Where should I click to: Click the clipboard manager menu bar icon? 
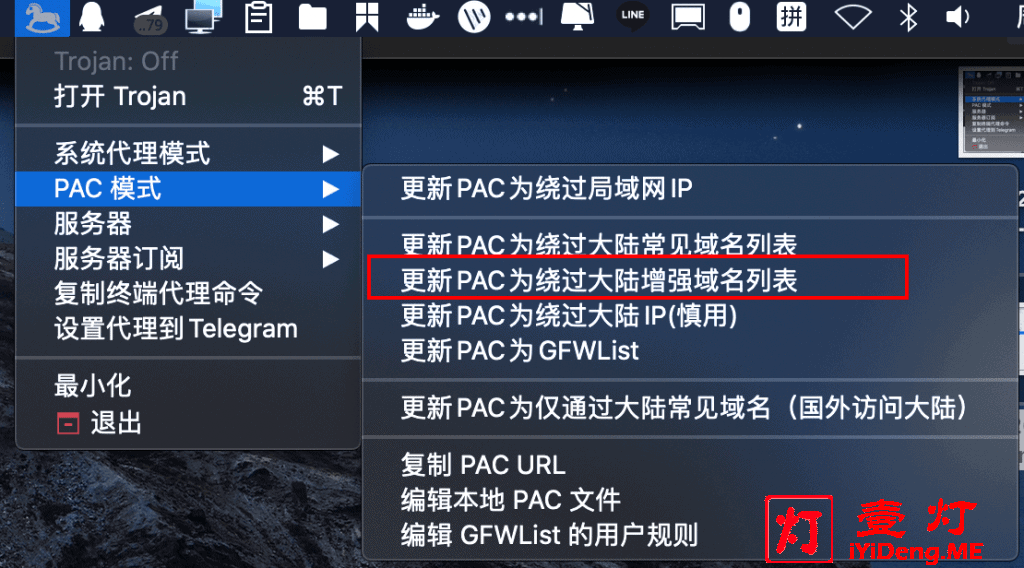click(x=258, y=18)
